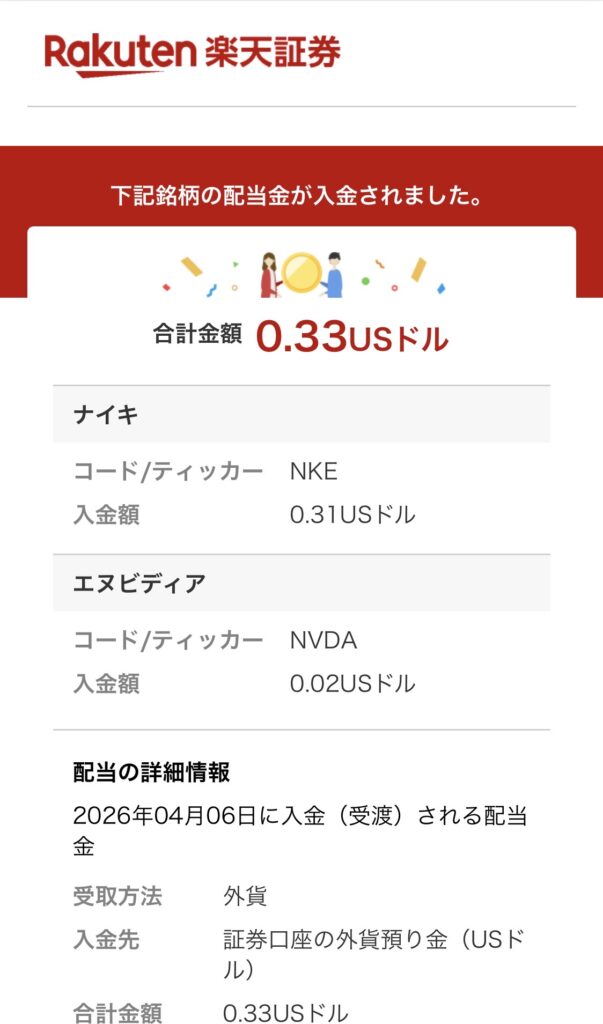The image size is (603, 1024).
Task: Click the 合計金額 label beside the red total
Action: (x=197, y=335)
